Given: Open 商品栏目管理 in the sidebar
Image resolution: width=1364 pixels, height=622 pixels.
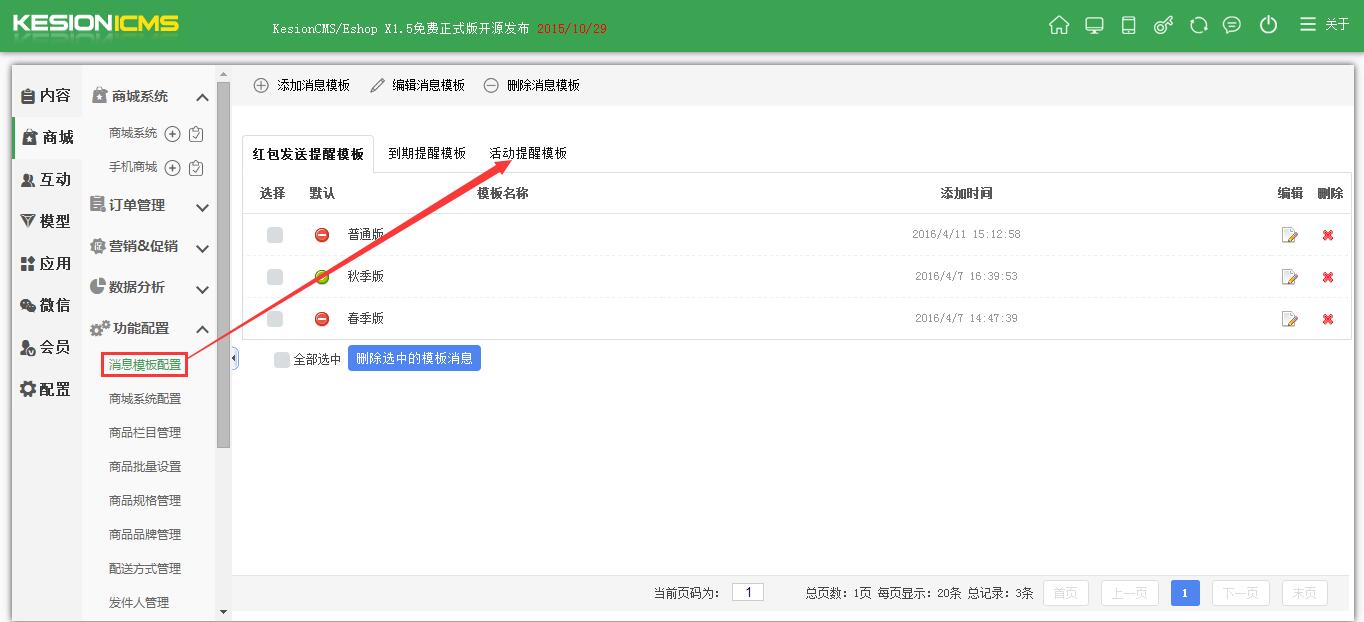Looking at the screenshot, I should pyautogui.click(x=145, y=433).
